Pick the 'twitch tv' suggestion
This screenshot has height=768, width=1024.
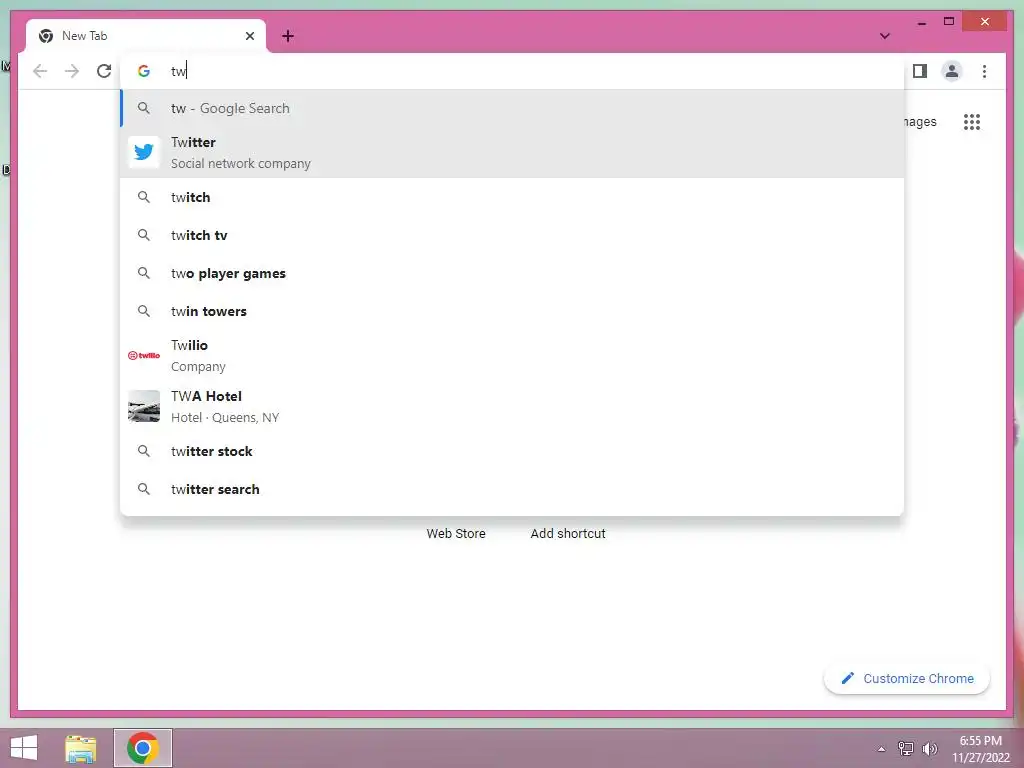513,235
